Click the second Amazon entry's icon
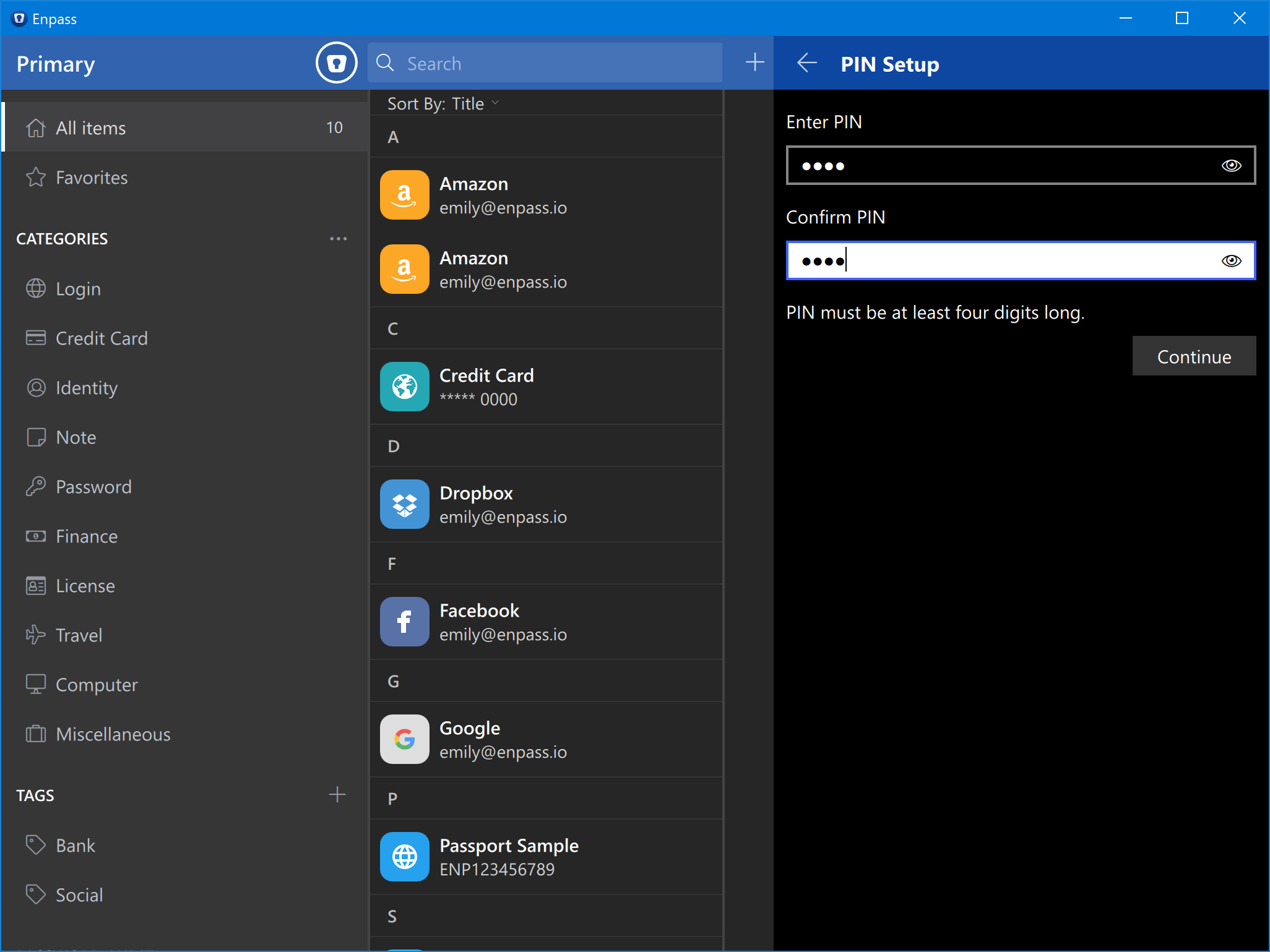This screenshot has height=952, width=1270. (404, 269)
